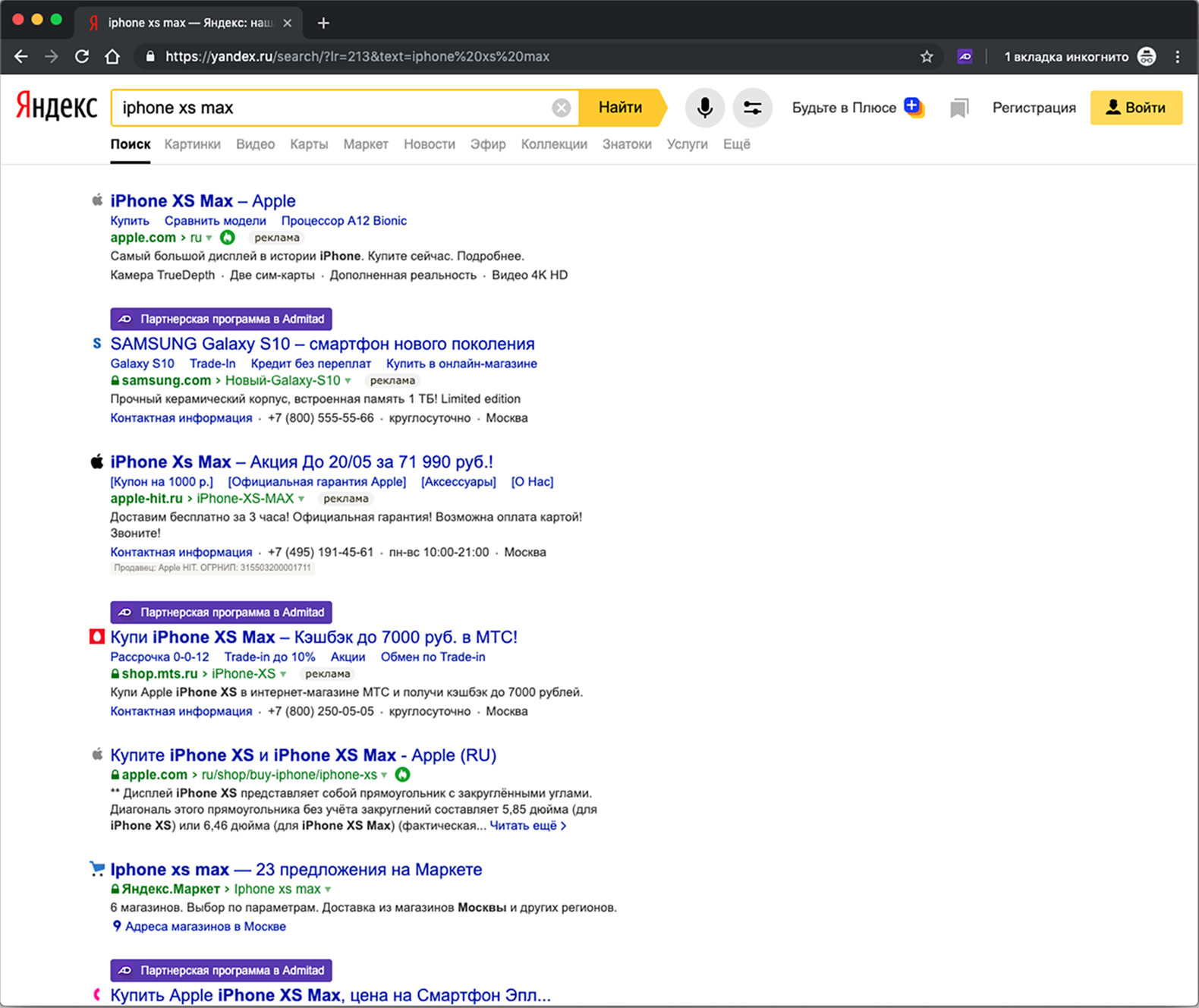Click the Yandex bookmark collections icon
The height and width of the screenshot is (1008, 1199).
959,108
